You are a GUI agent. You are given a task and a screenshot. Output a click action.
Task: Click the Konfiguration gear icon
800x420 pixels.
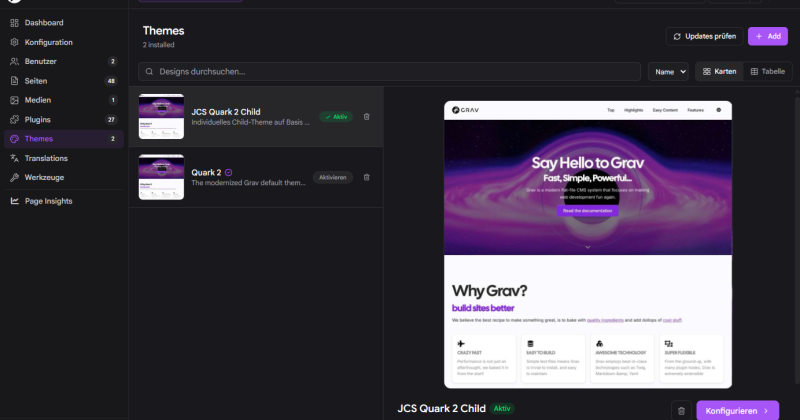[x=14, y=42]
